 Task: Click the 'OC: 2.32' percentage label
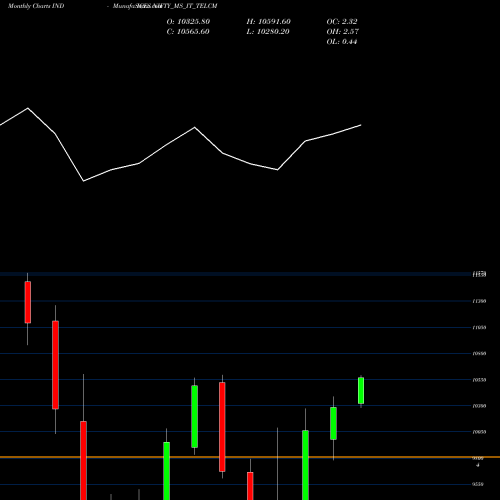342,22
